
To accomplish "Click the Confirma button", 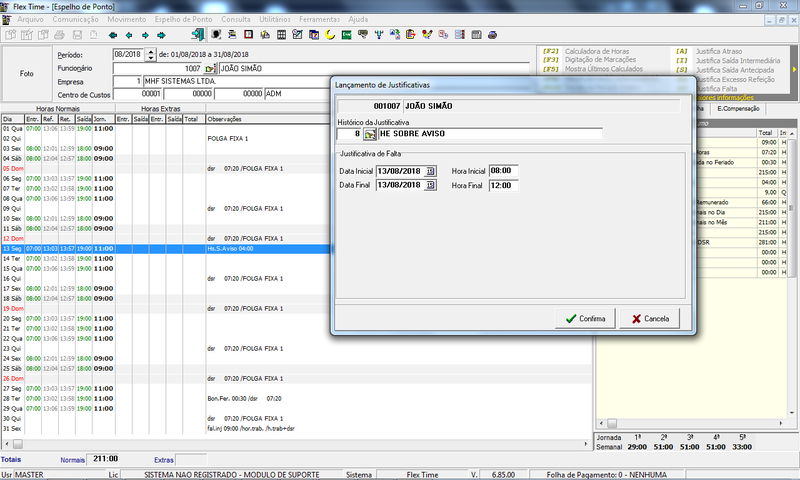I will click(585, 319).
